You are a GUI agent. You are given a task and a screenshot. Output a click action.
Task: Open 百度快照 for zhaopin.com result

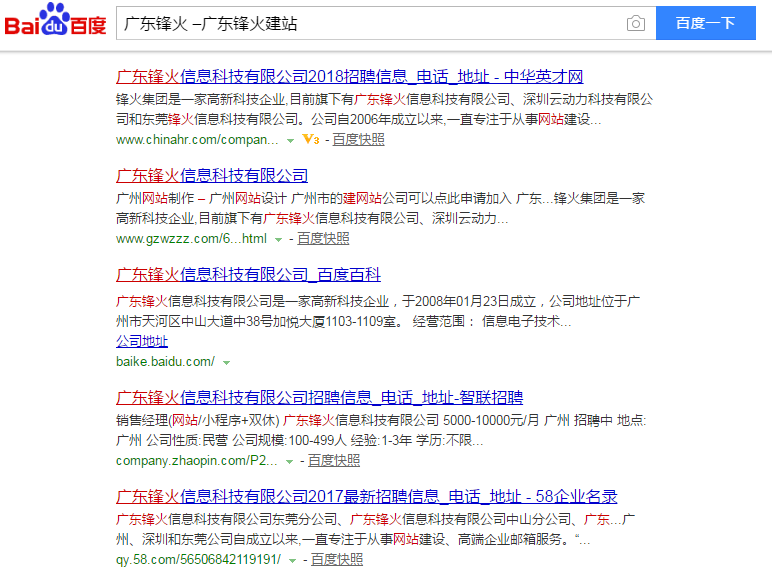[334, 460]
